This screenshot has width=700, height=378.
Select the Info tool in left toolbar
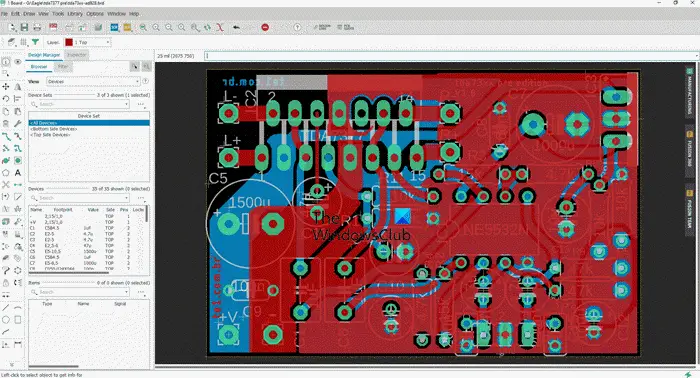pyautogui.click(x=6, y=62)
